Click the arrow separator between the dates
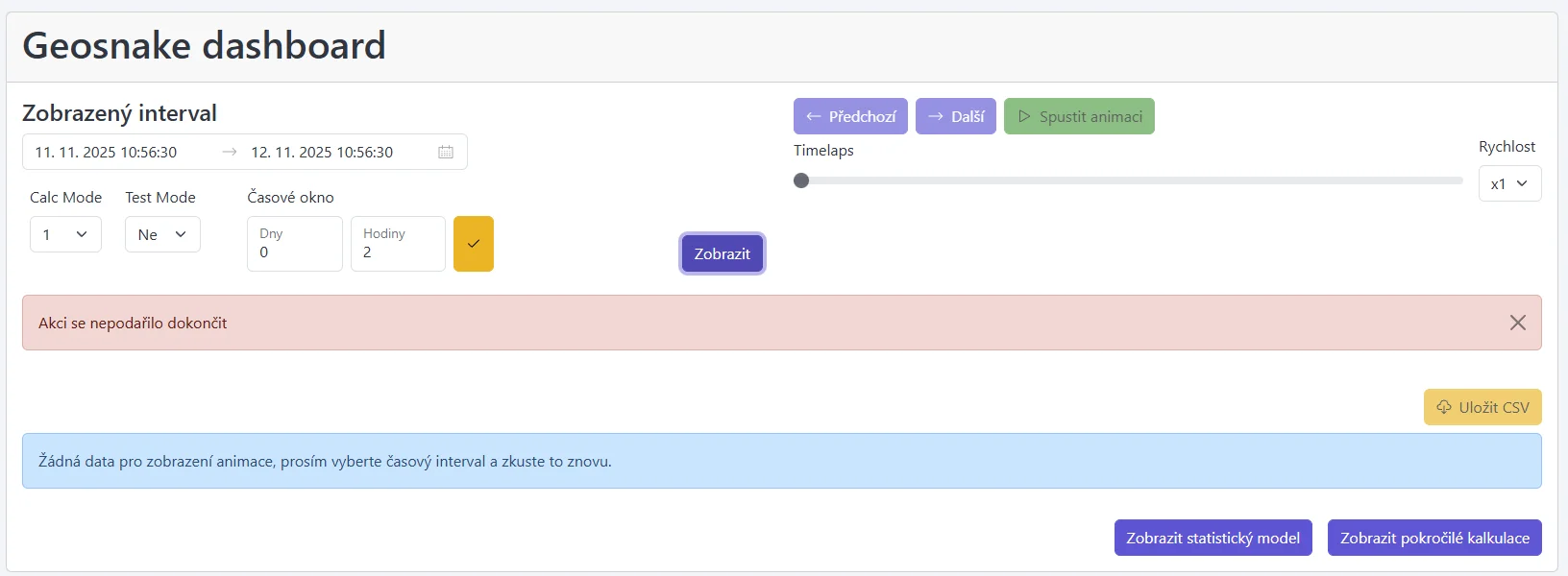Image resolution: width=1568 pixels, height=576 pixels. point(229,152)
